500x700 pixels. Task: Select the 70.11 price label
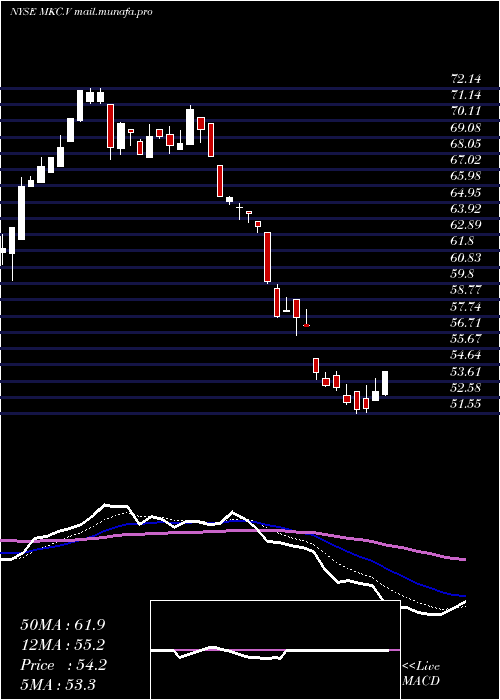point(466,111)
